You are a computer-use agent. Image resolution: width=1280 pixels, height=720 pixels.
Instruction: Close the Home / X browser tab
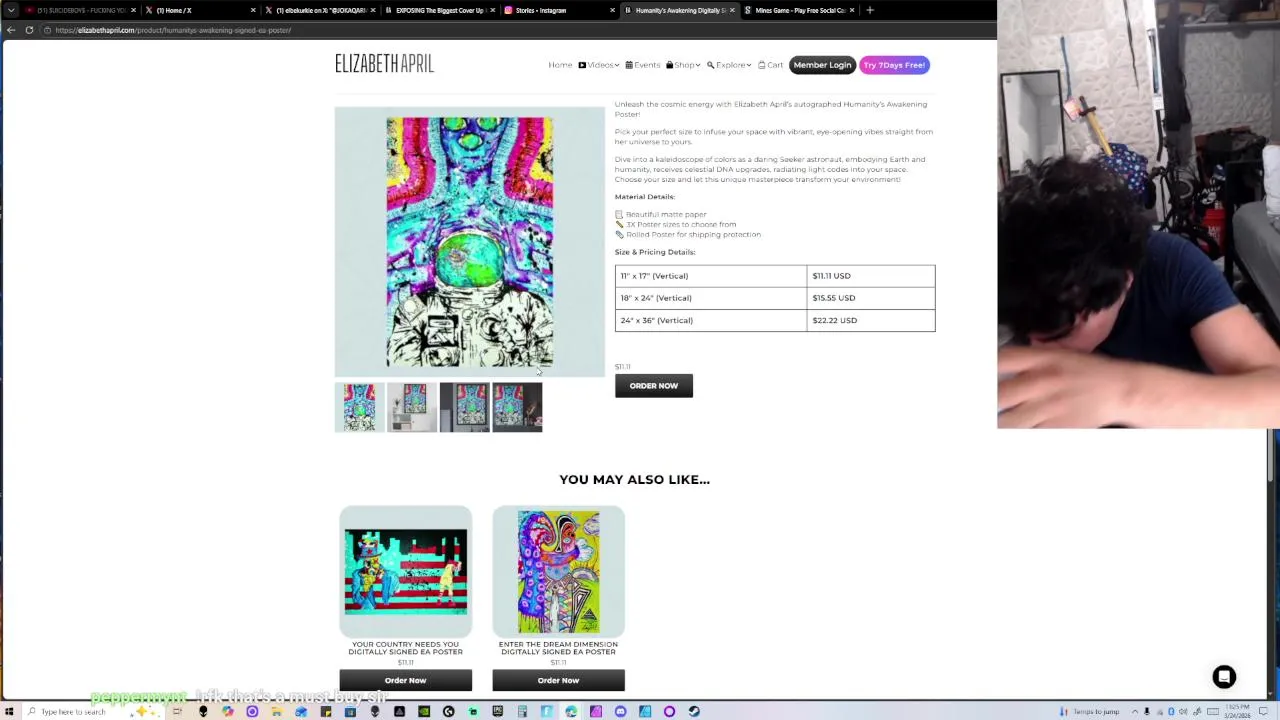[x=253, y=10]
